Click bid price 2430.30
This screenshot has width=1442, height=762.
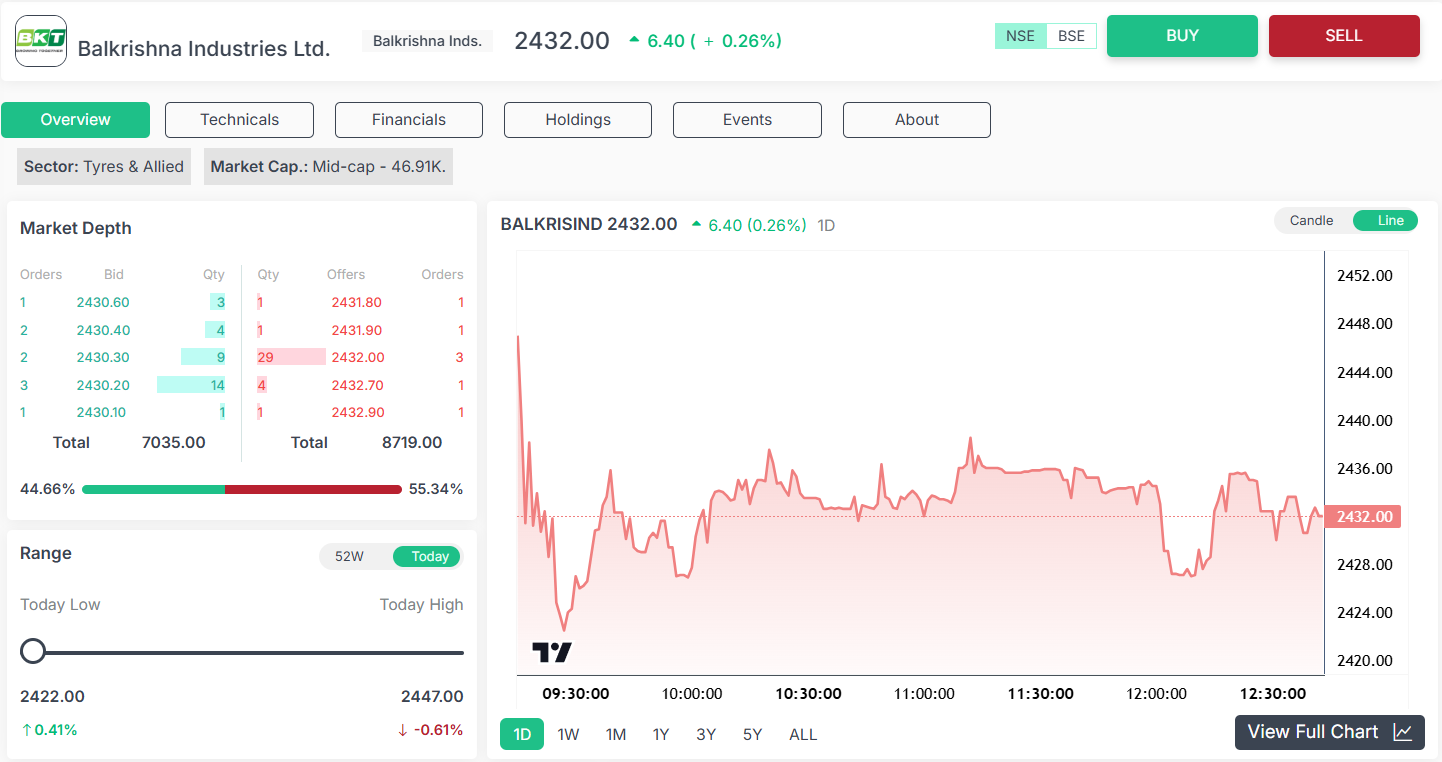click(x=103, y=357)
